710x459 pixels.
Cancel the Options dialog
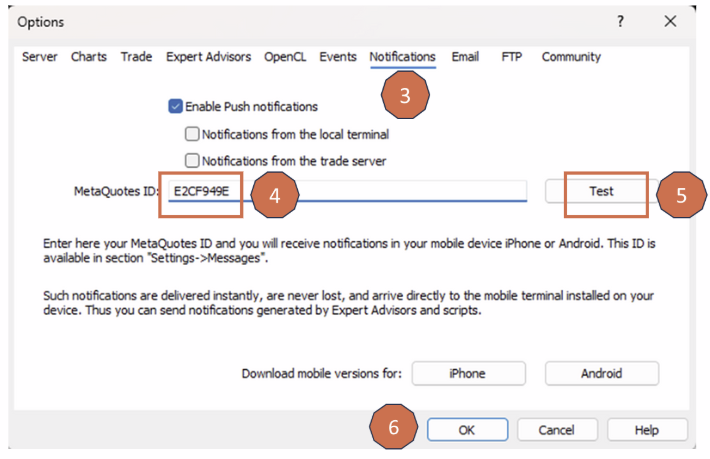pyautogui.click(x=556, y=429)
